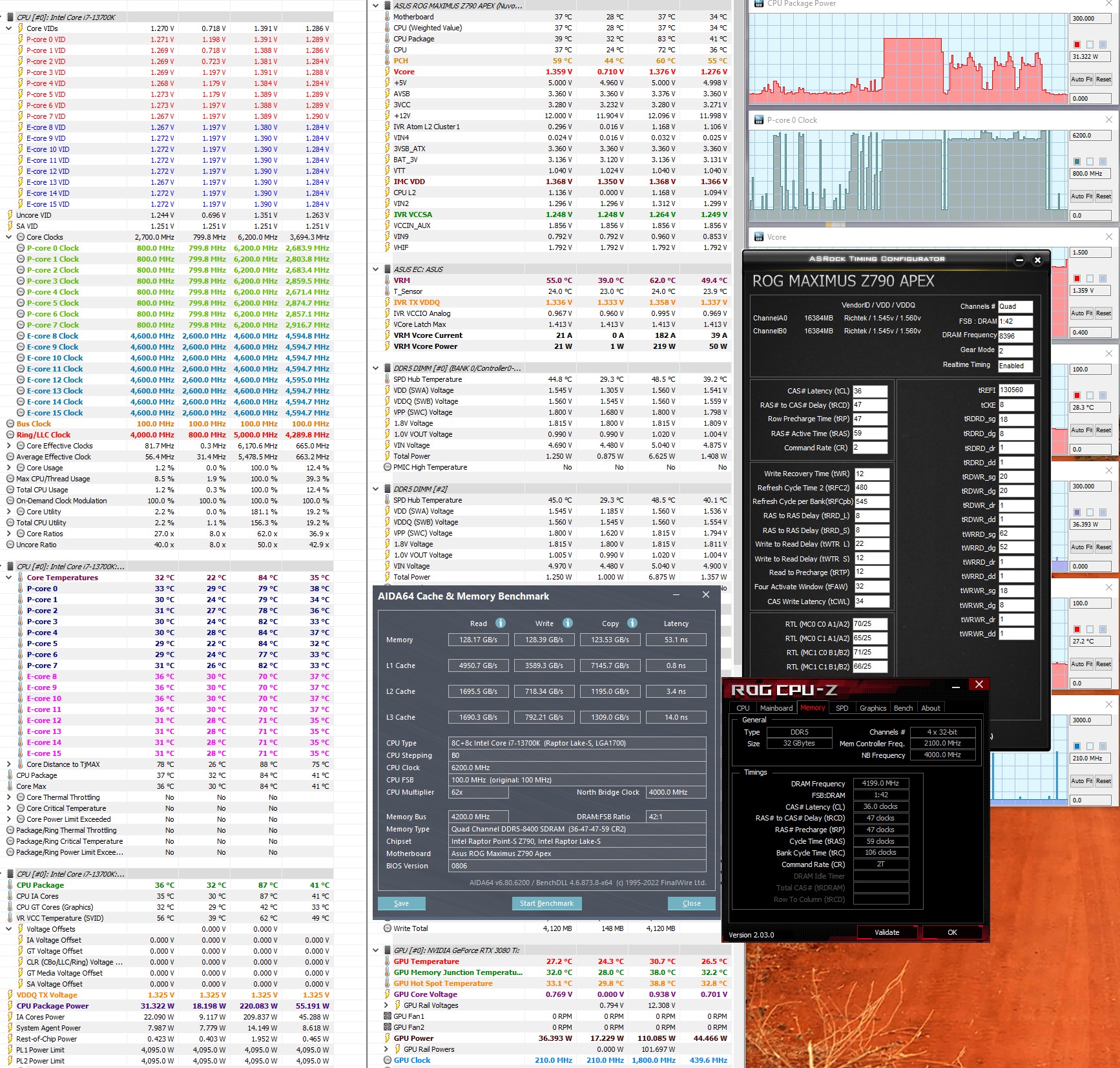Collapse the ASUS EC: ASUS sensor group
Image resolution: width=1120 pixels, height=1068 pixels.
(376, 269)
